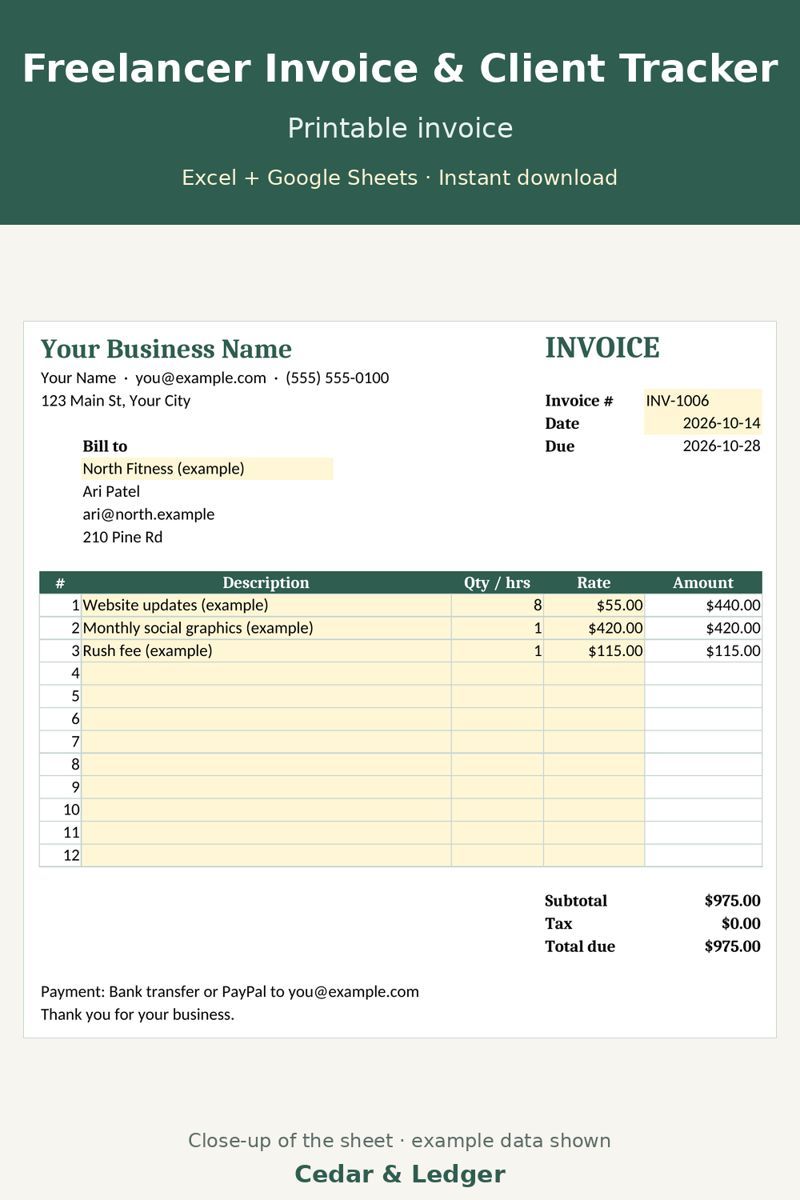Click the date cell 2026-10-14
The image size is (800, 1200).
point(703,423)
